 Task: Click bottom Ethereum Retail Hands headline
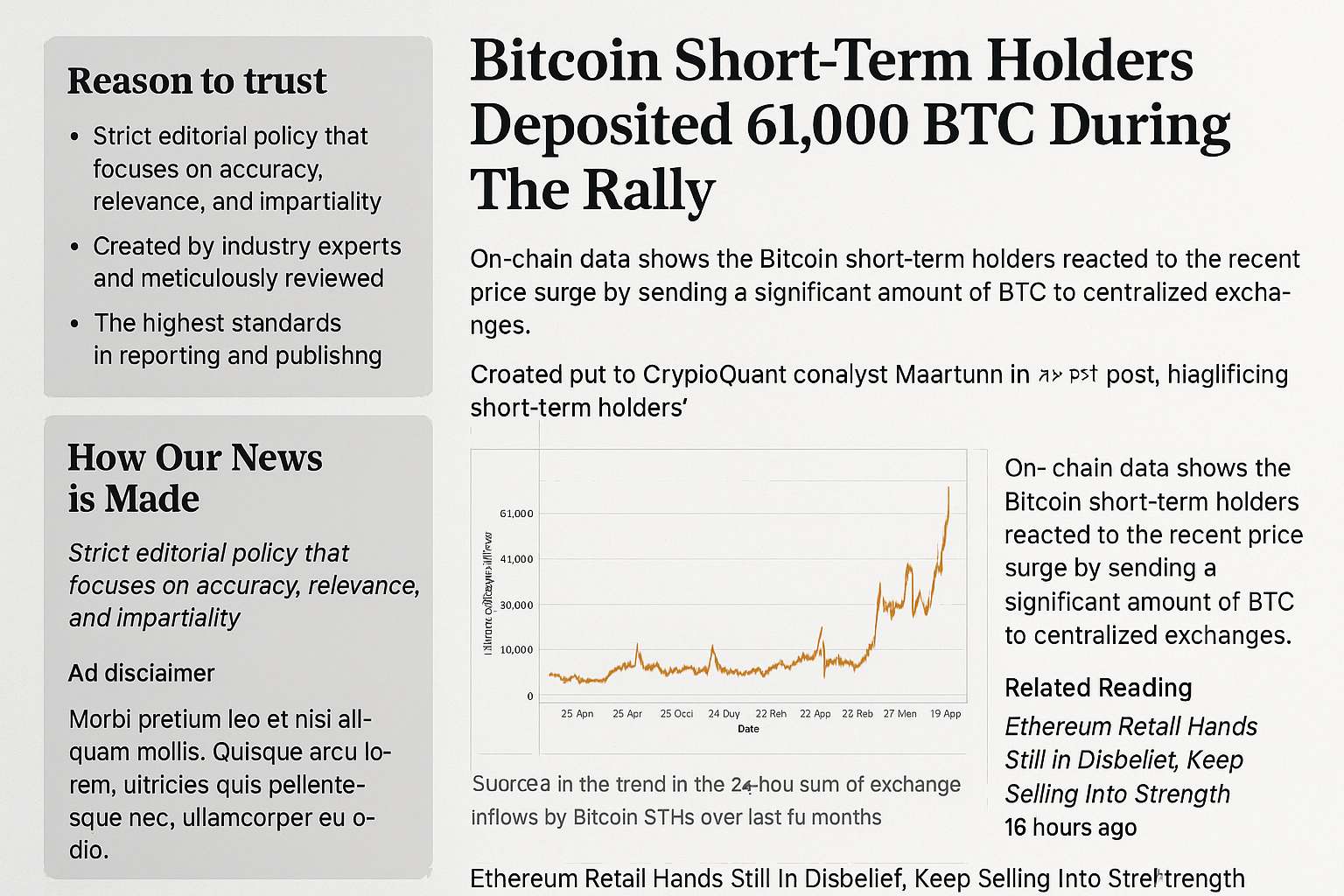pos(857,878)
